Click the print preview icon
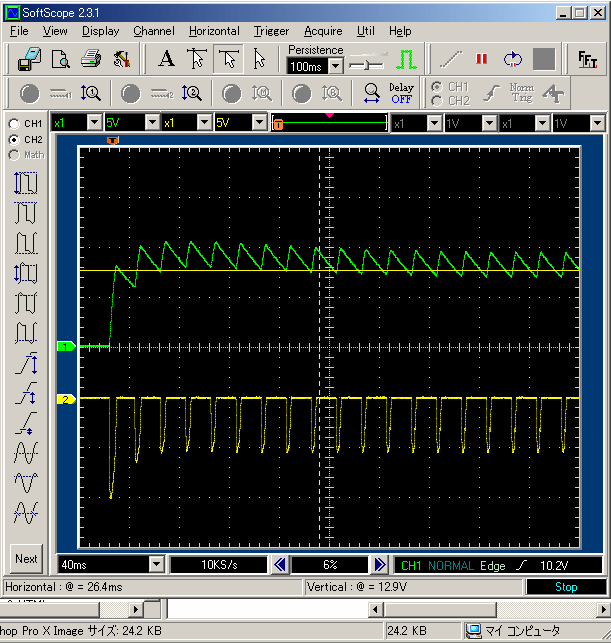This screenshot has width=611, height=643. click(60, 59)
